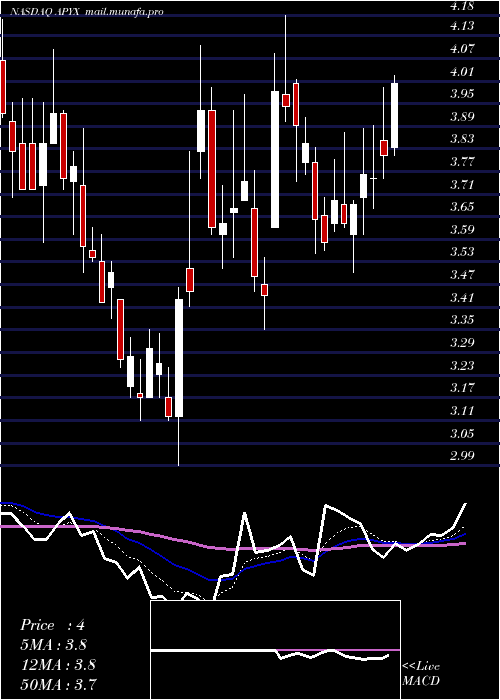Click the Price : 4 readout
500x700 pixels.
(52, 625)
